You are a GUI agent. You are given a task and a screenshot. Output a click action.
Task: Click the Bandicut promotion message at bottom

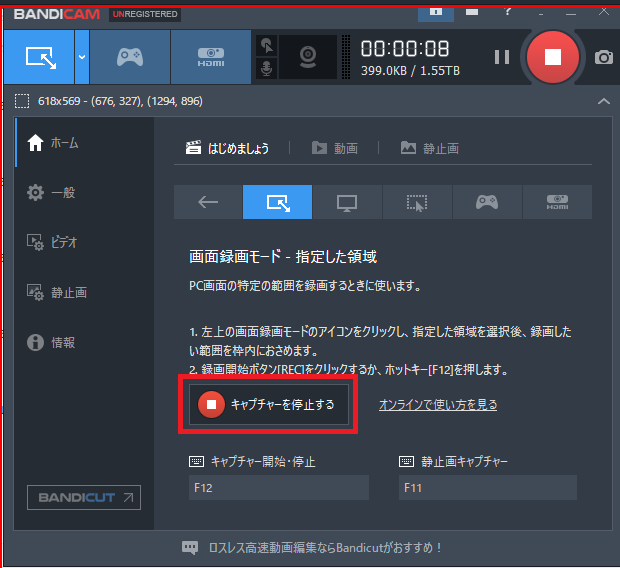[x=325, y=548]
